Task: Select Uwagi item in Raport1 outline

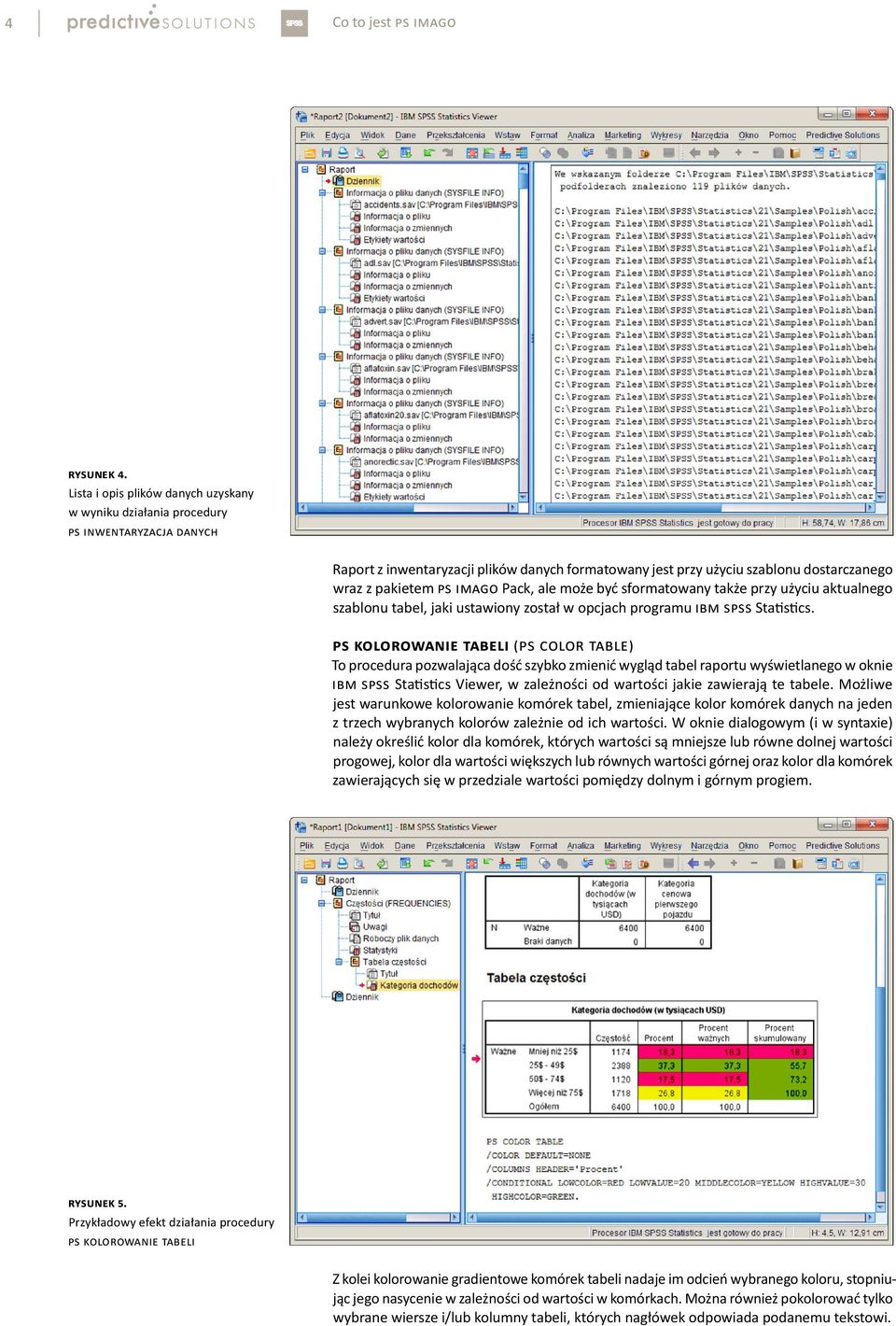Action: [374, 927]
